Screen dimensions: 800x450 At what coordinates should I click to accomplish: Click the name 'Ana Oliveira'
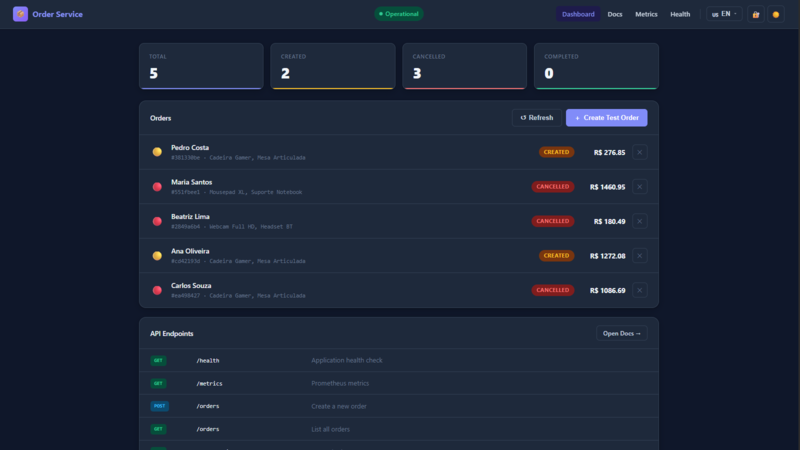190,251
